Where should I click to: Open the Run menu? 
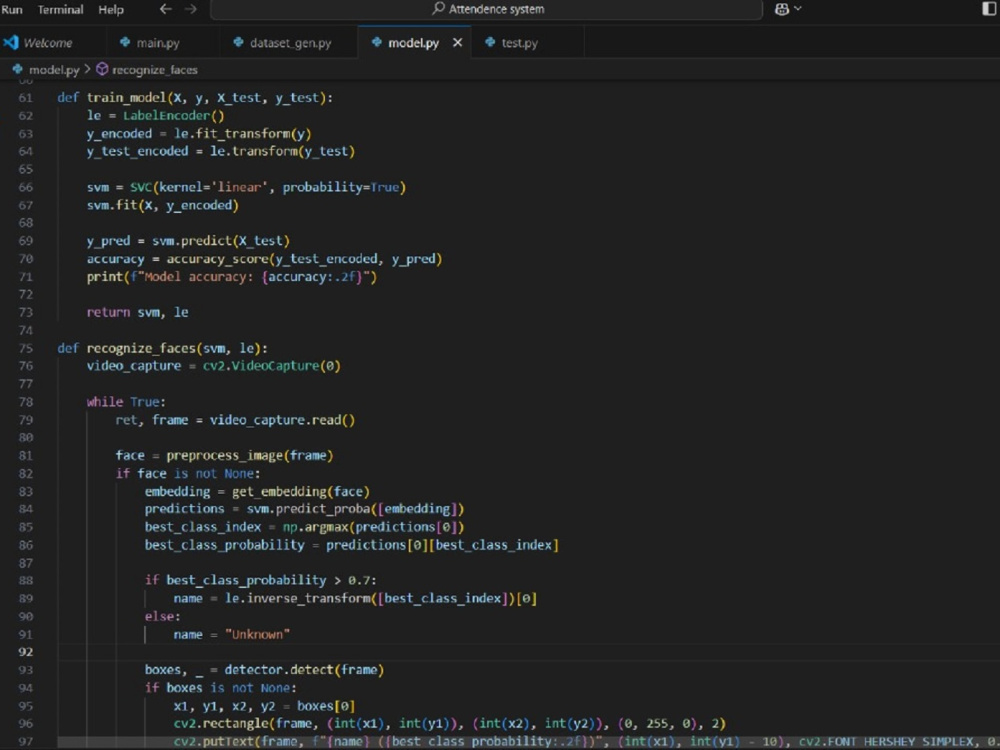[x=12, y=10]
